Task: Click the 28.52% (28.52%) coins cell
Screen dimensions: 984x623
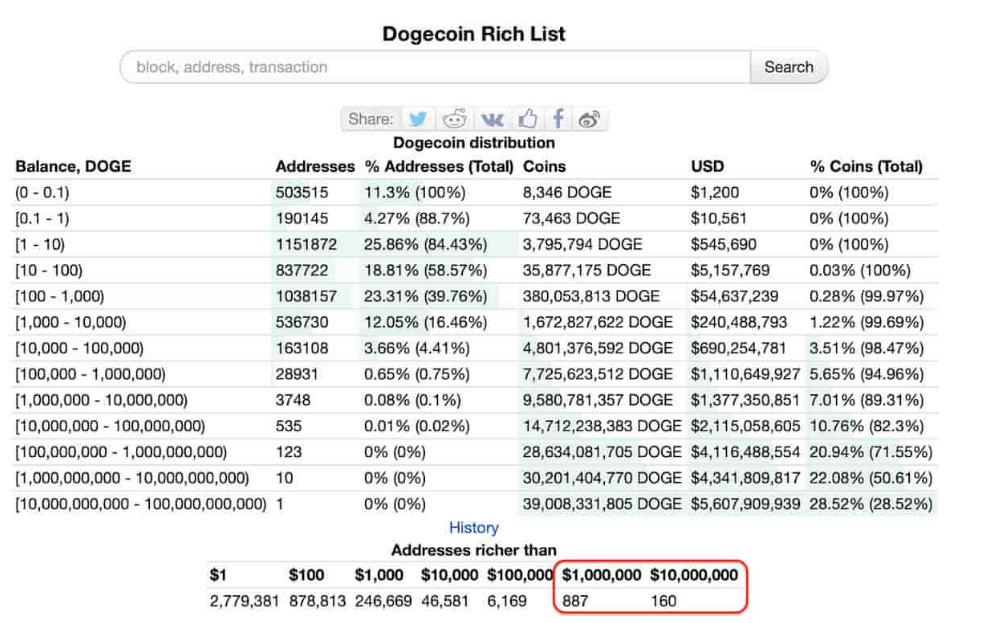Action: click(871, 504)
